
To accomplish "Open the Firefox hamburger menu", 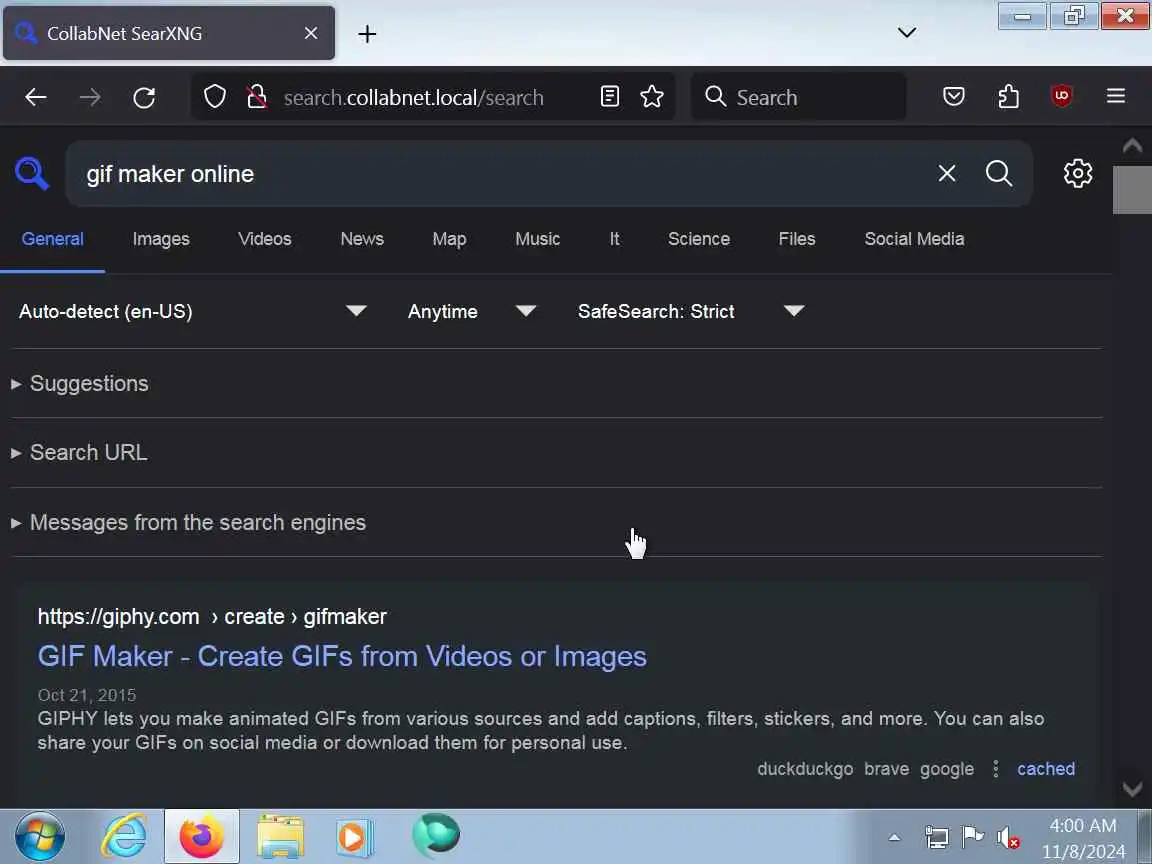I will (x=1116, y=96).
